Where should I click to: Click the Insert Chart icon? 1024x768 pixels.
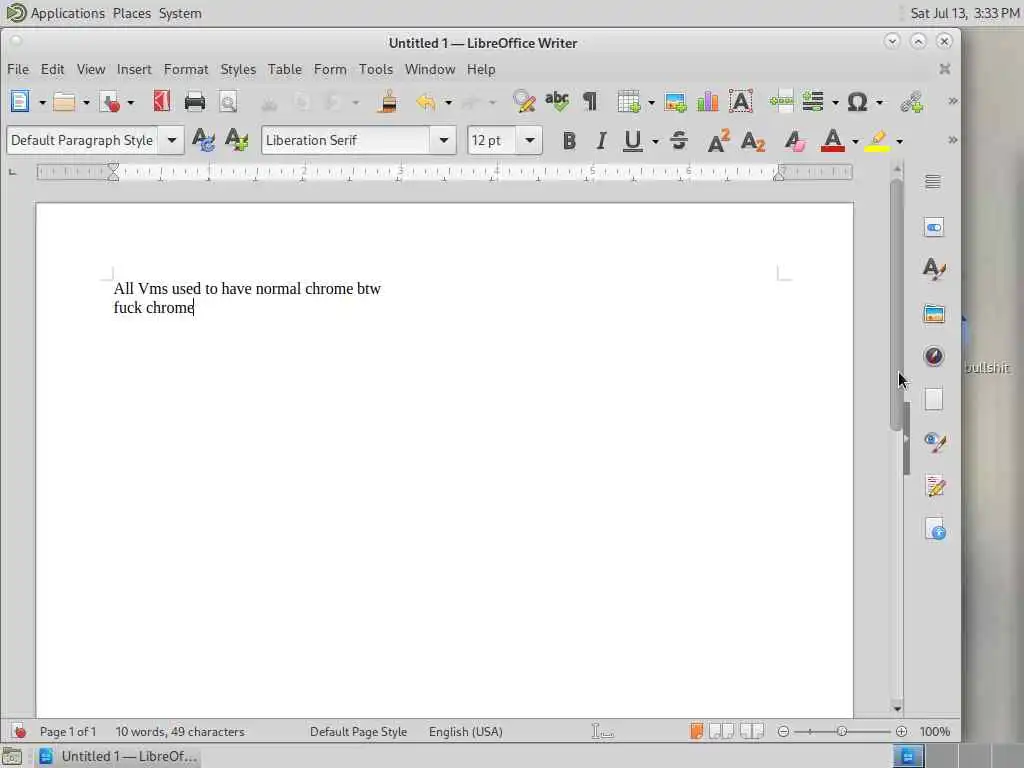click(x=707, y=101)
